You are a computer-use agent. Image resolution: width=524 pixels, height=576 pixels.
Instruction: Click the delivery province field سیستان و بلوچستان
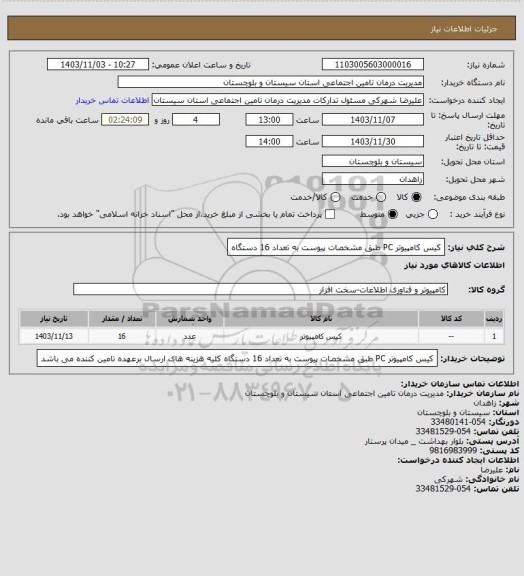pos(373,161)
